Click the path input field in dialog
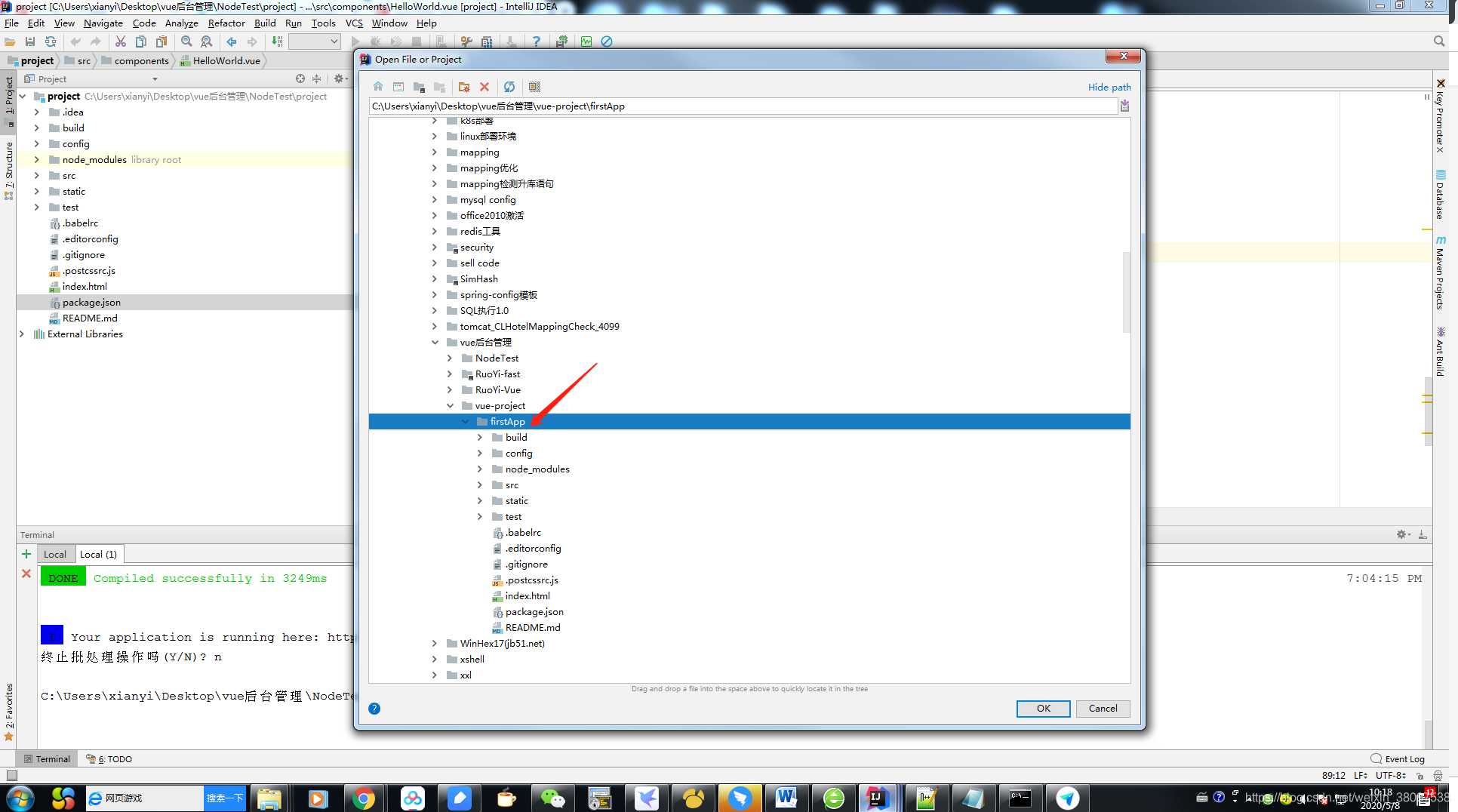Viewport: 1458px width, 812px height. click(x=743, y=106)
